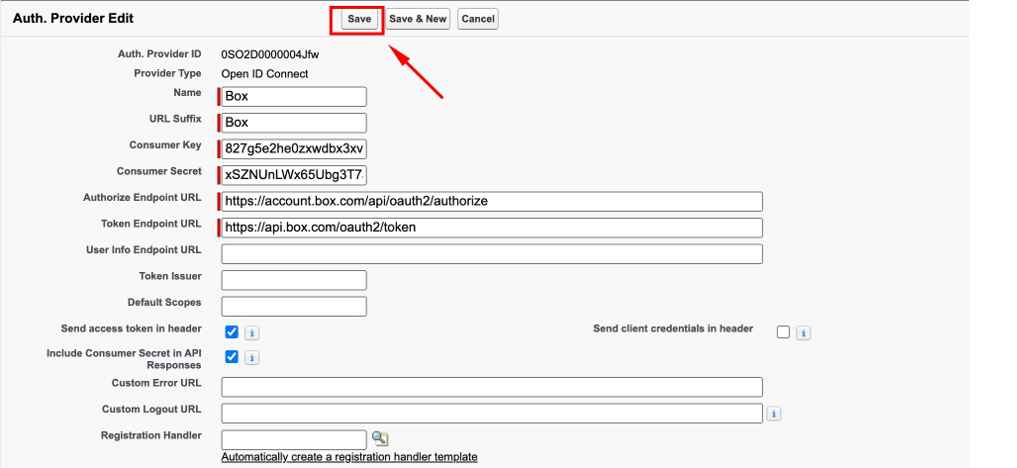Focus the Token Issuer field
Viewport: 1017px width, 468px height.
point(294,280)
